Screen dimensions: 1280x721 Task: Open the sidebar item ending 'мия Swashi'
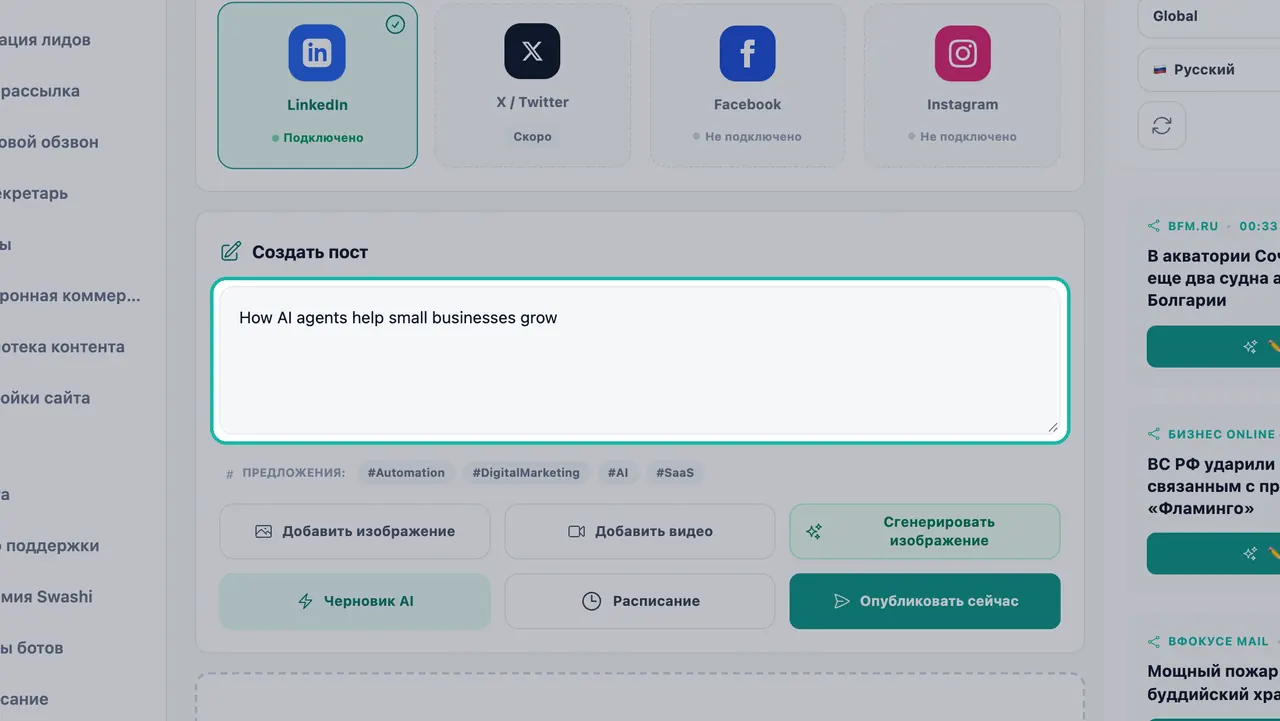pyautogui.click(x=46, y=597)
